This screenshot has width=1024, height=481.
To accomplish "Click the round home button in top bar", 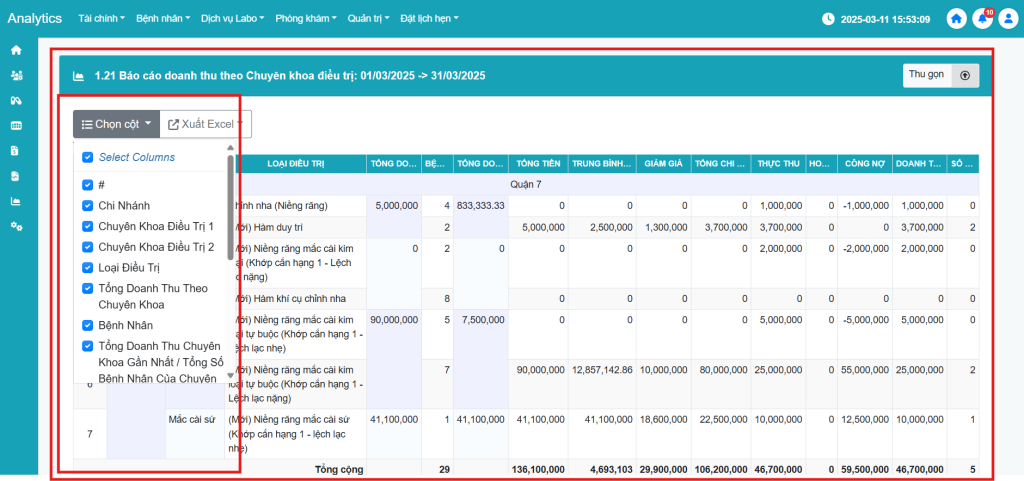I will tap(957, 19).
